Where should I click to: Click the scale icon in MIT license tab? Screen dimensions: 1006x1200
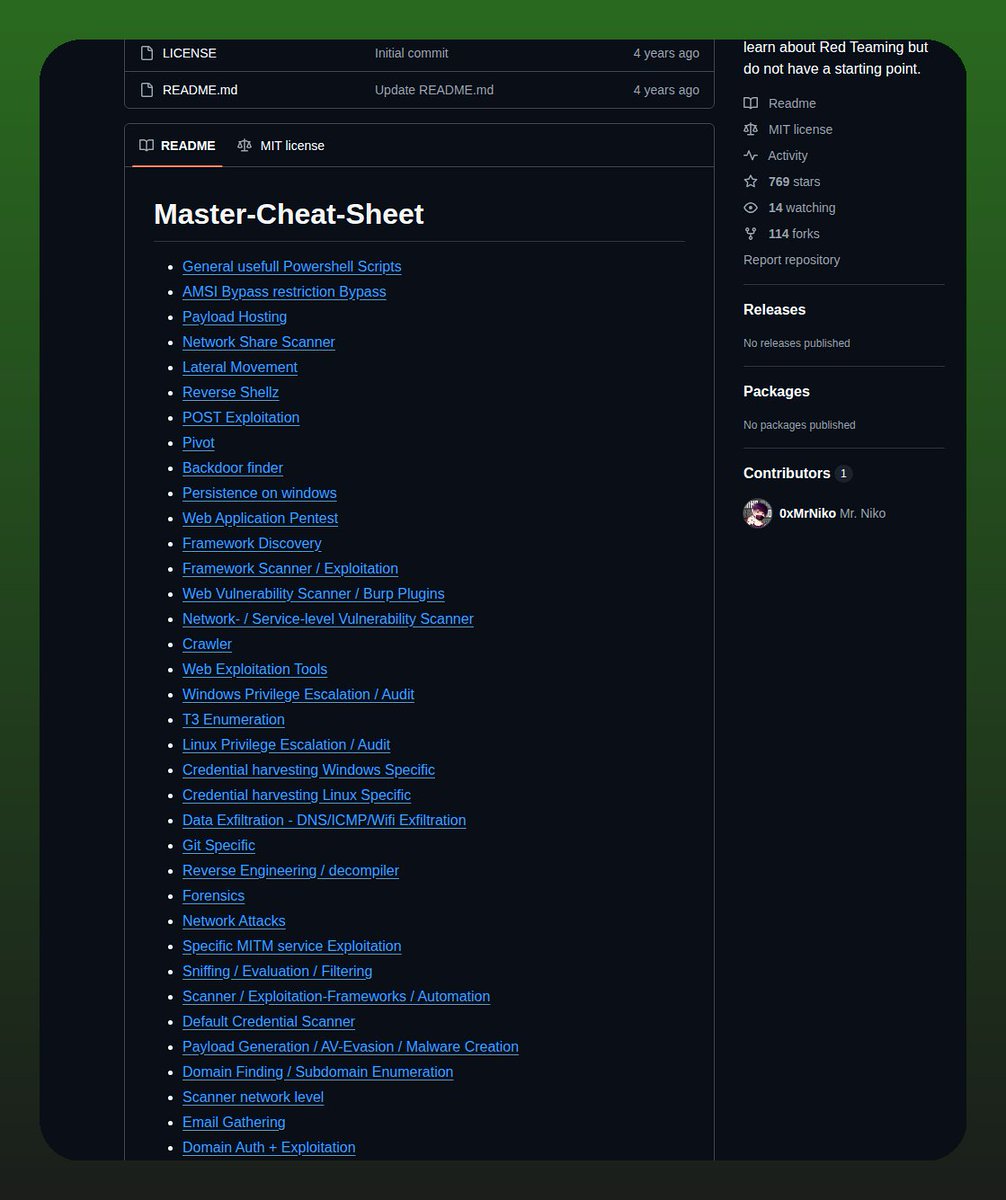coord(245,145)
